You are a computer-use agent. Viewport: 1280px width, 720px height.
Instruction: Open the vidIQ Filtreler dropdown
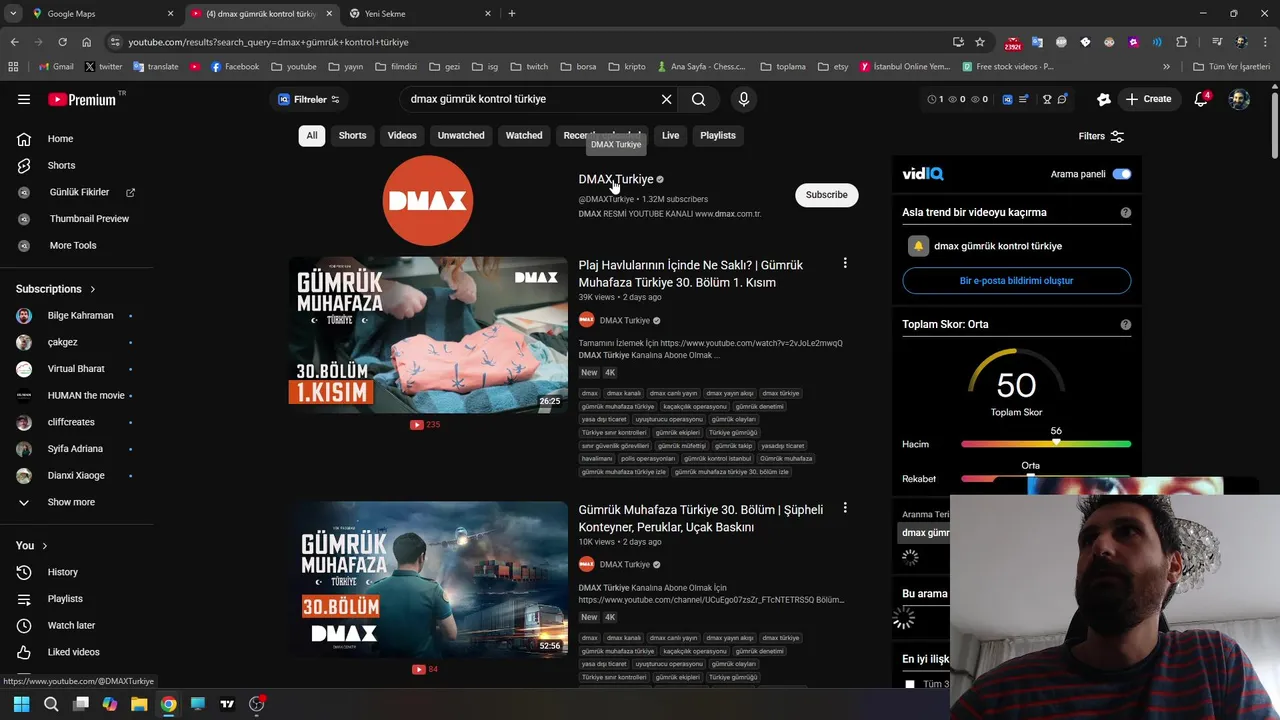[x=308, y=99]
